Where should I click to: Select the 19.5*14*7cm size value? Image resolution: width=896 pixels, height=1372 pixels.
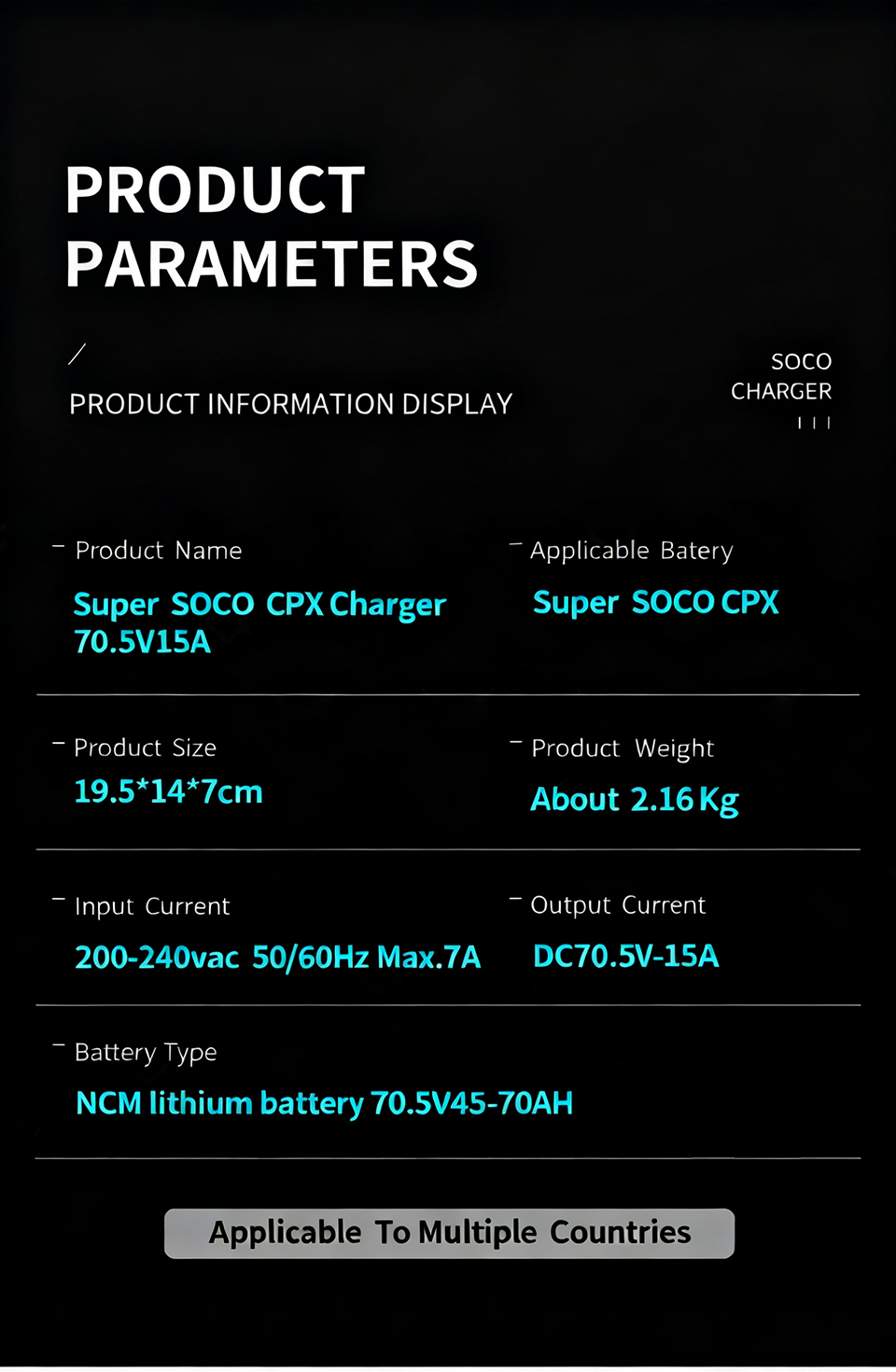pos(168,791)
